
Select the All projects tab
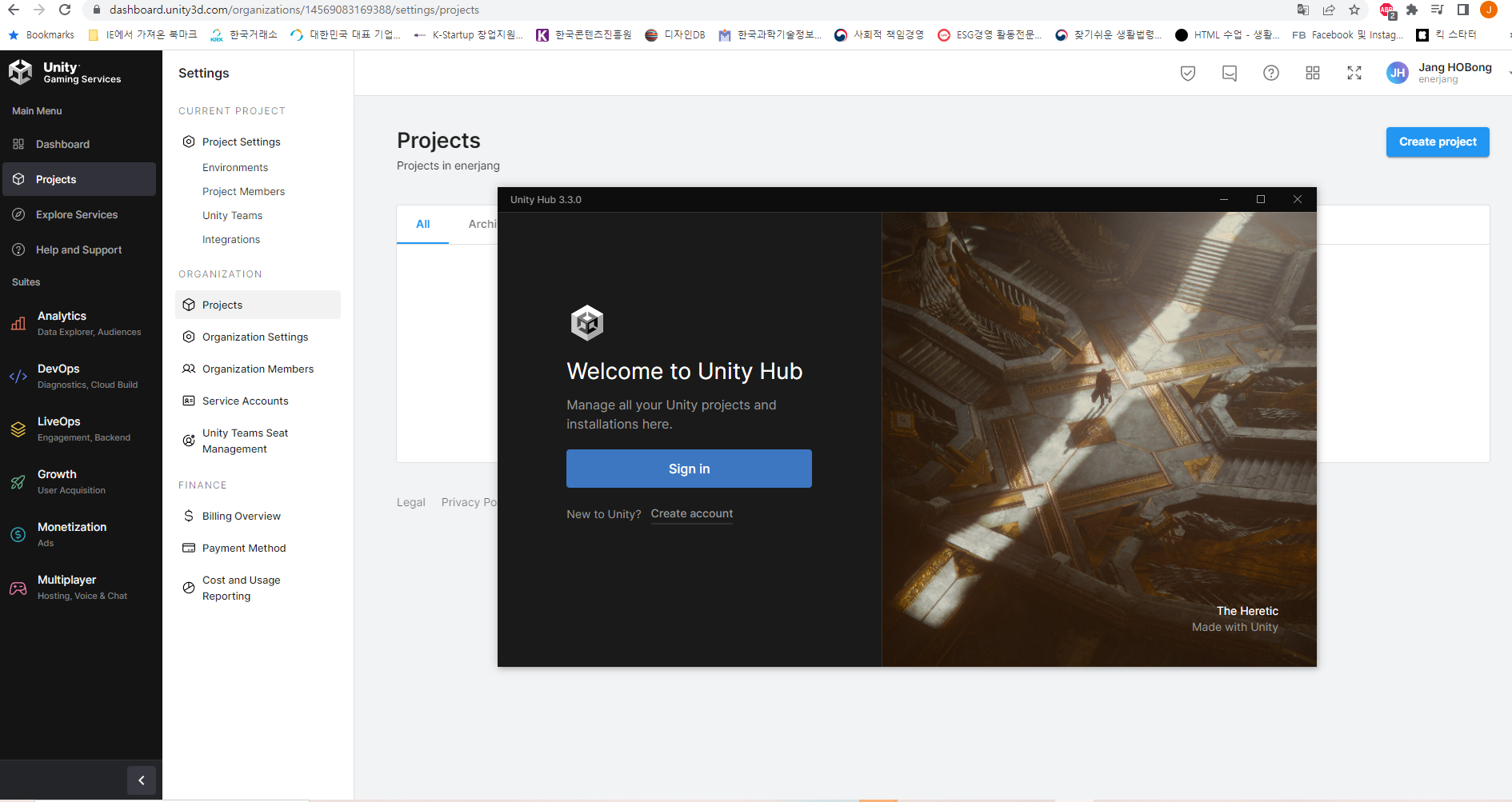click(x=423, y=224)
